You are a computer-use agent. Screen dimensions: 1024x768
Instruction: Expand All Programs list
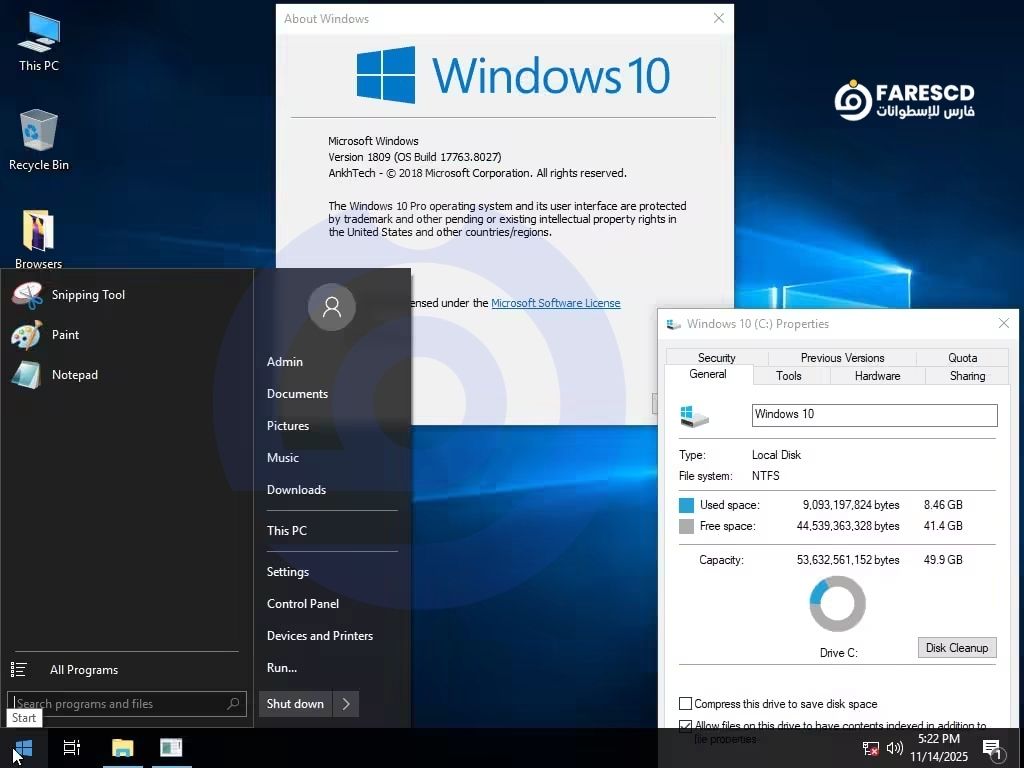(84, 670)
